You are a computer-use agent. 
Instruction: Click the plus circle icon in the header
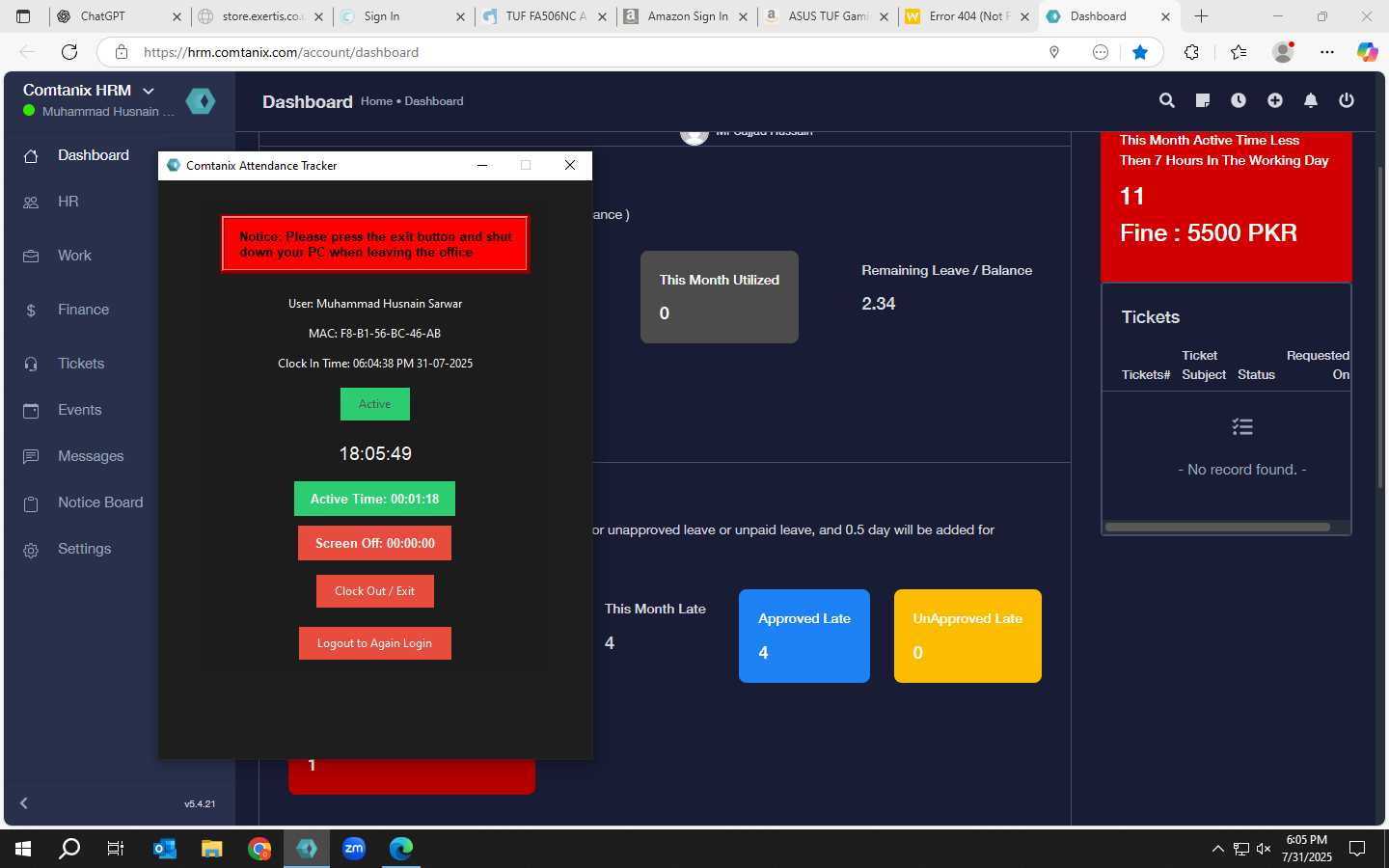pos(1275,100)
